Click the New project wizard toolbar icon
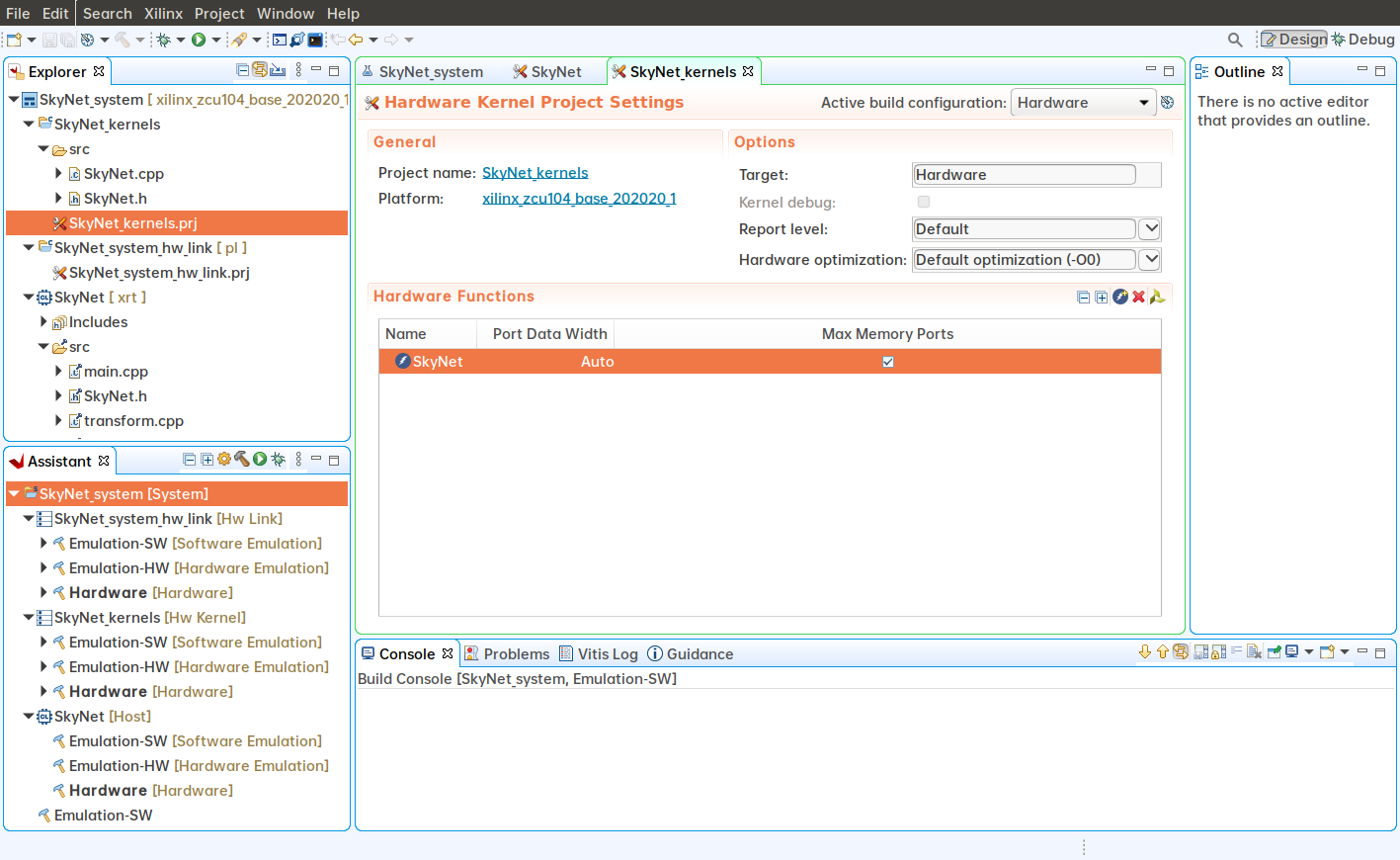This screenshot has height=860, width=1400. coord(14,40)
